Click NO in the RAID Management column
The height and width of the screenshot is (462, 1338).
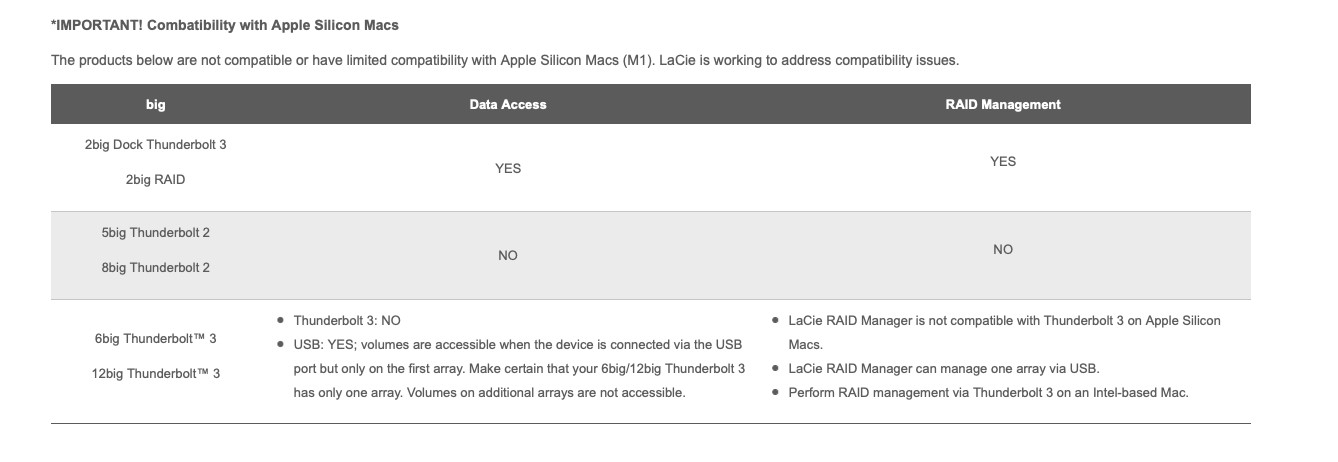1002,249
